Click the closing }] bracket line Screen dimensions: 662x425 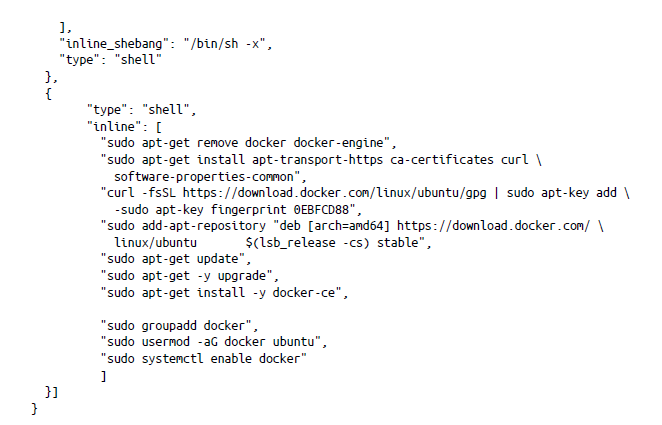pos(52,391)
